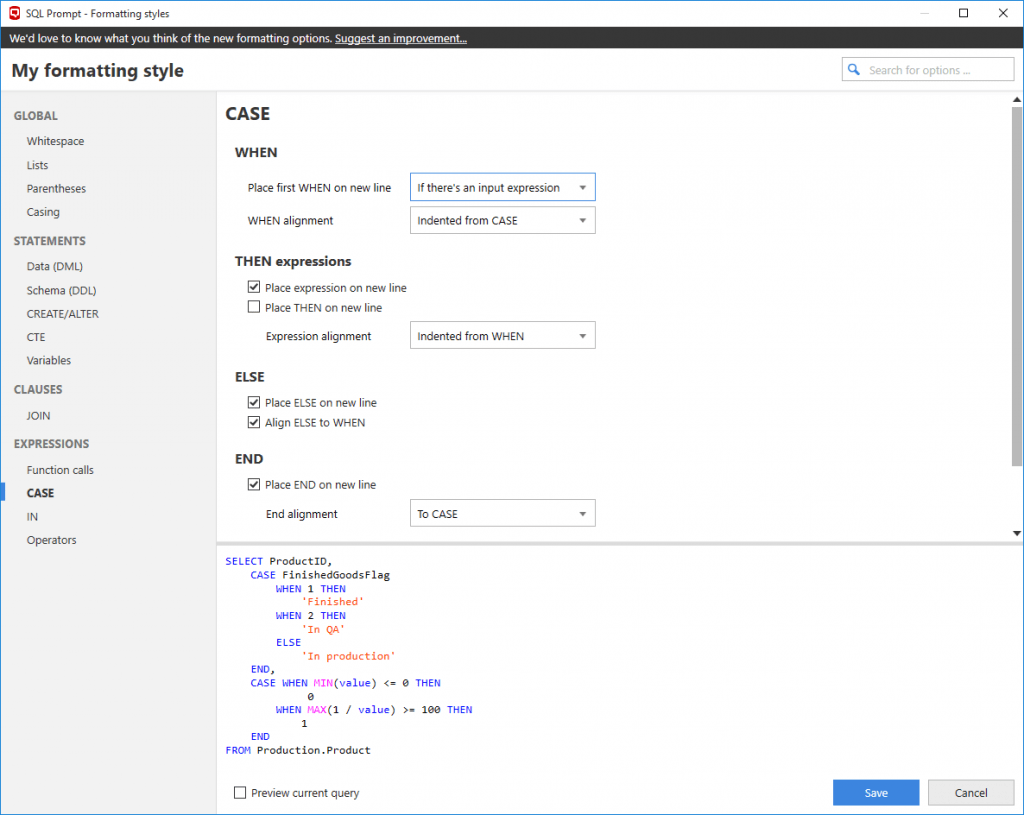Click inside the Search for options field

[x=935, y=68]
